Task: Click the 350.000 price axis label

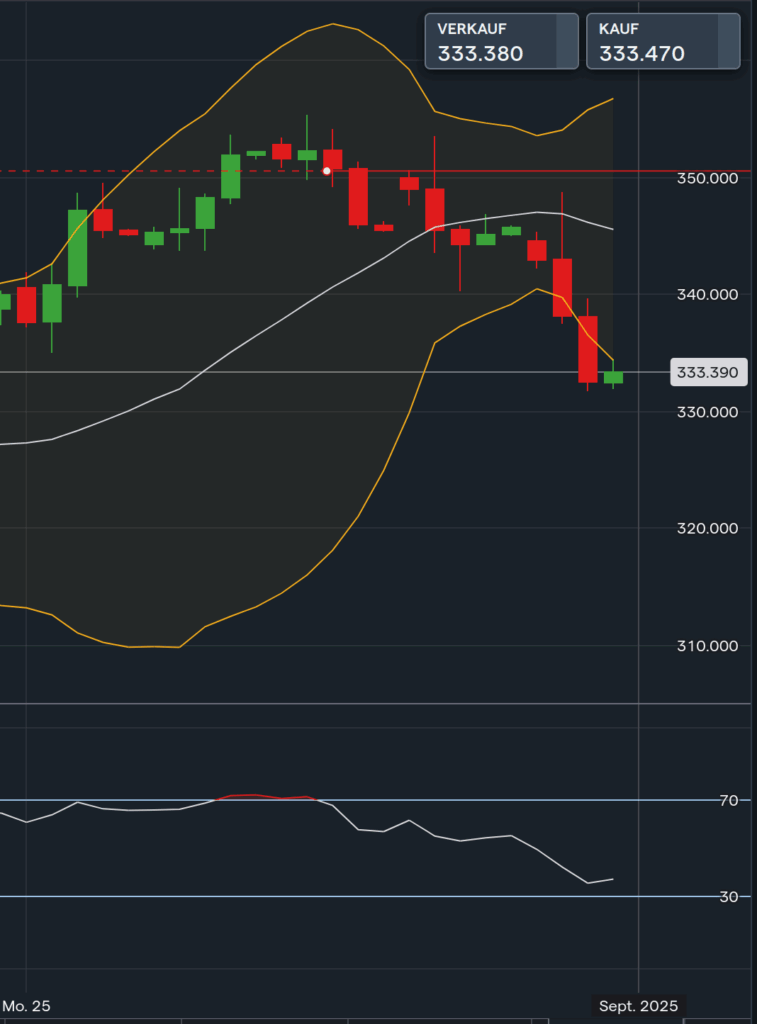Action: (707, 178)
